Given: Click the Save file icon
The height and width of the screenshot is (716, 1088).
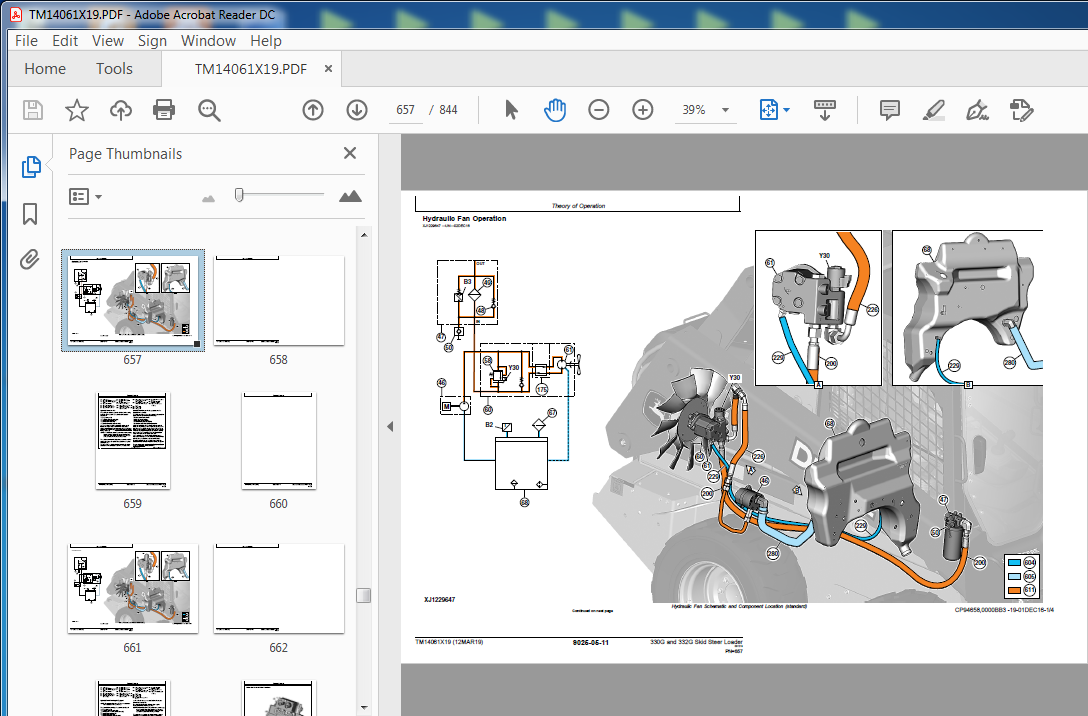Looking at the screenshot, I should (x=33, y=110).
